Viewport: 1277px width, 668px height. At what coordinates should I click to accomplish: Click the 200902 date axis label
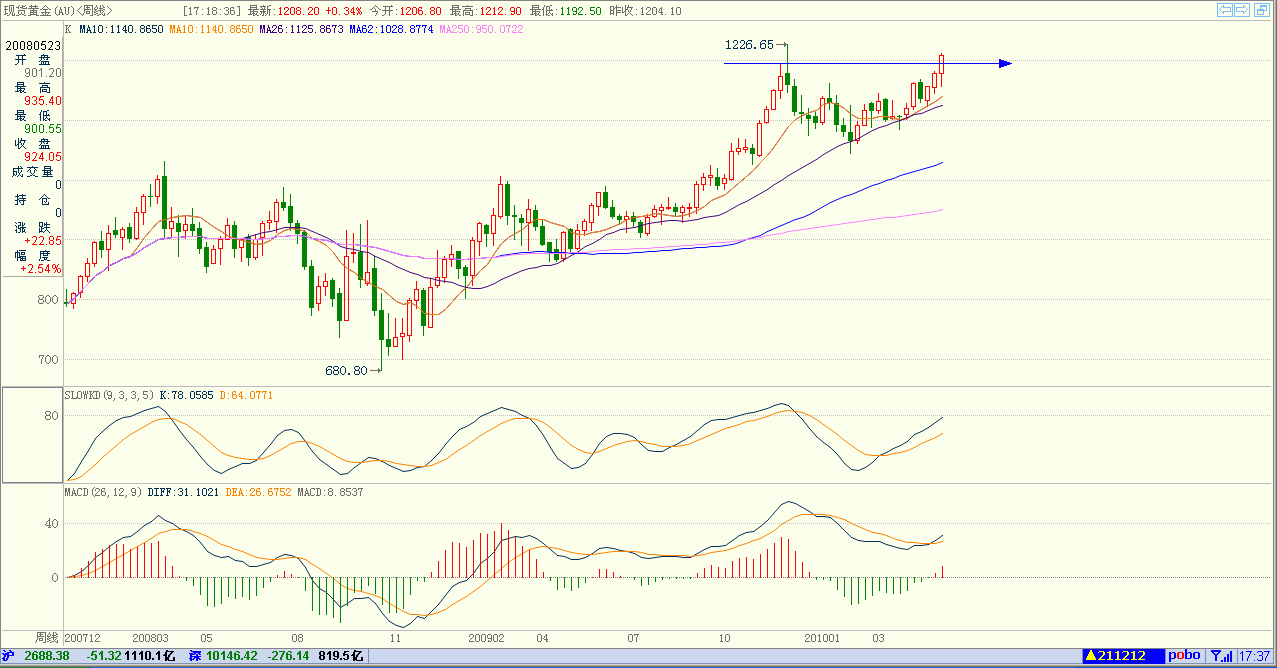(486, 637)
